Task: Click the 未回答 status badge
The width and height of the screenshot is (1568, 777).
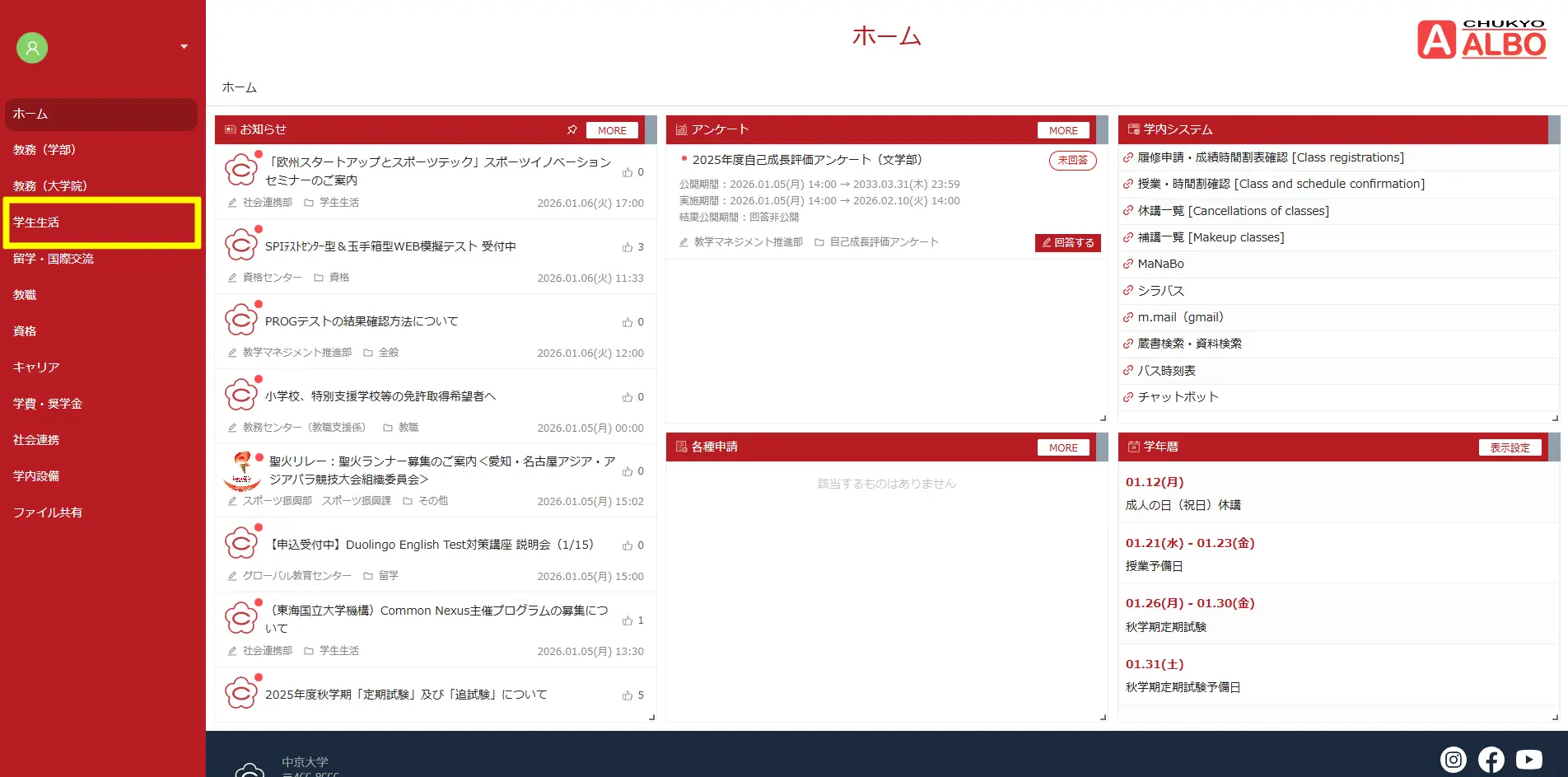Action: point(1072,161)
